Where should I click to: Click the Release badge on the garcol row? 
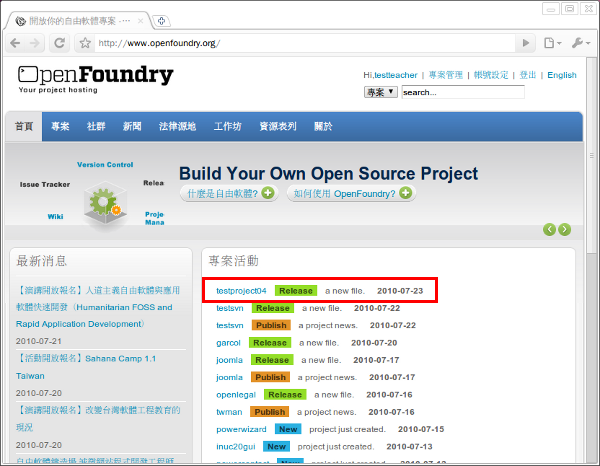tap(270, 343)
